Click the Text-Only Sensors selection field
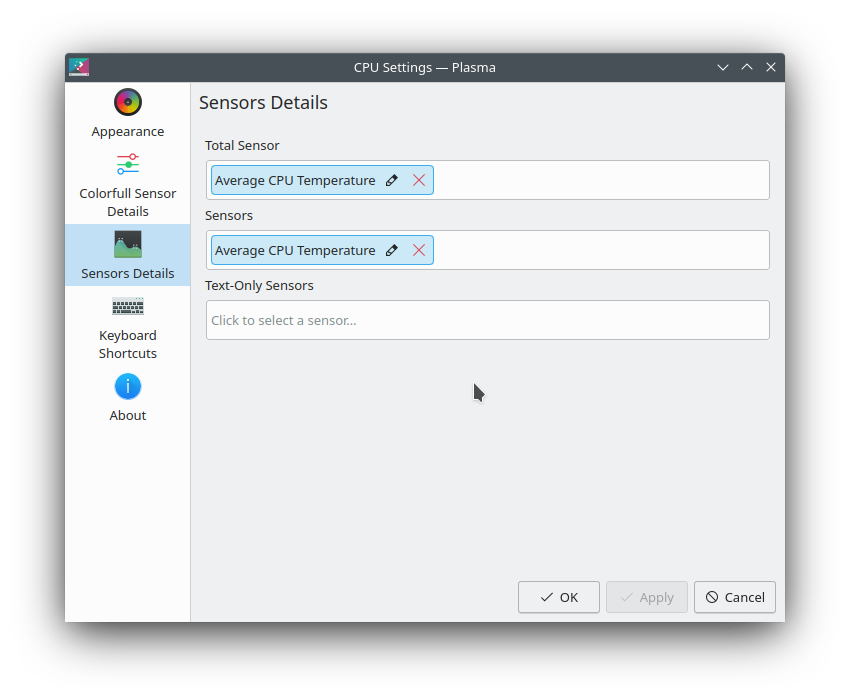 pyautogui.click(x=487, y=320)
